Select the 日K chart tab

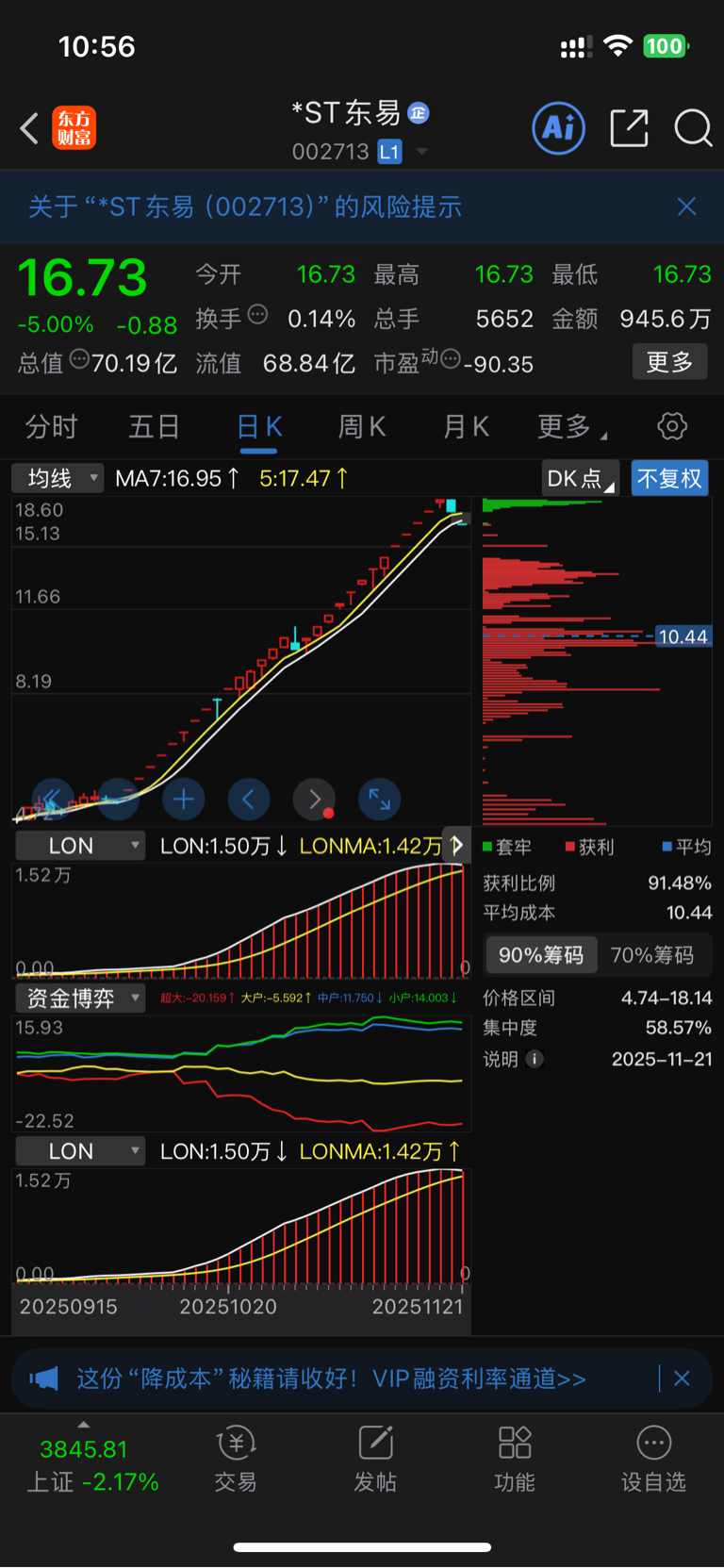click(258, 427)
